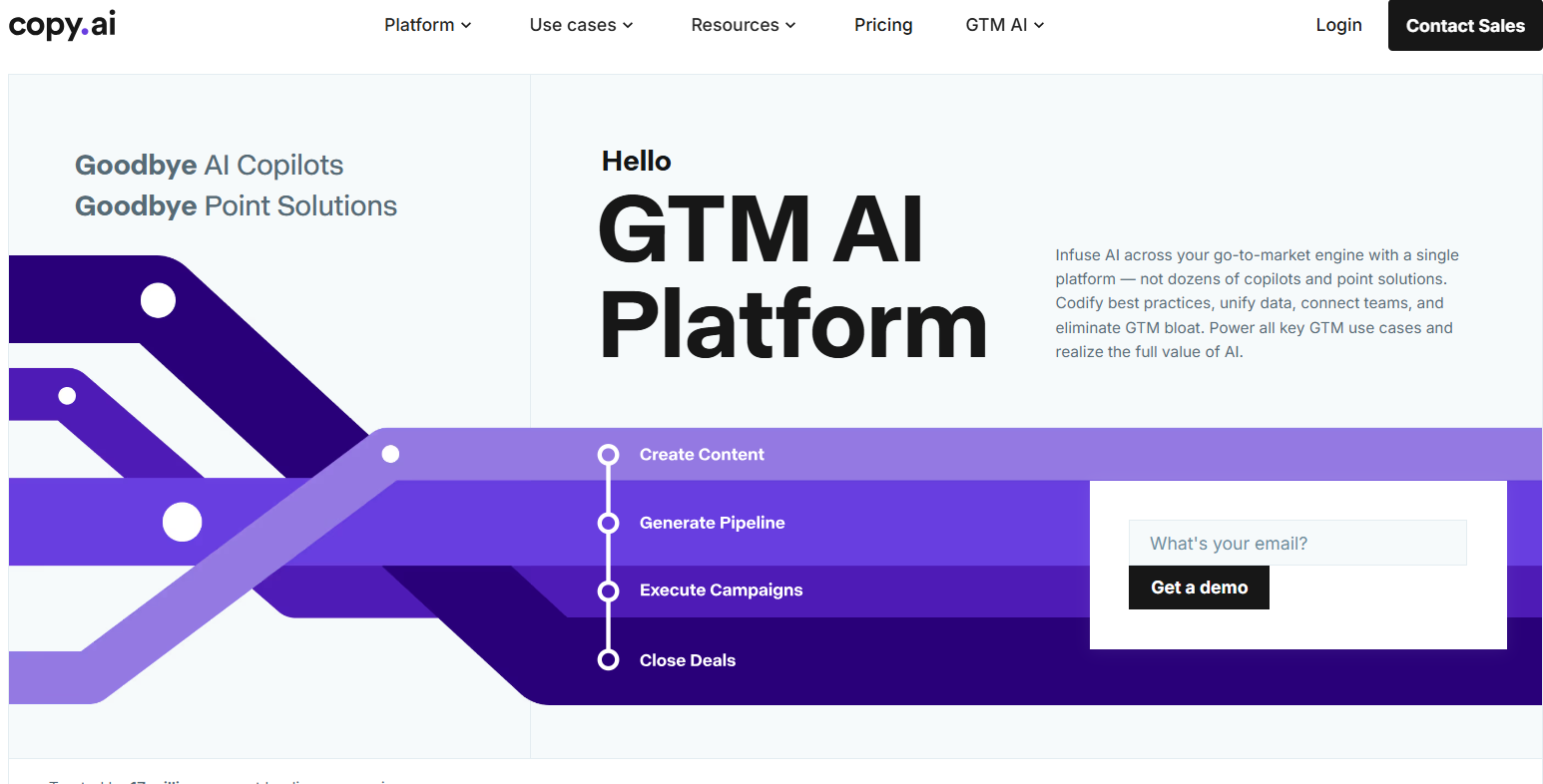Click the Get a demo button

1199,588
